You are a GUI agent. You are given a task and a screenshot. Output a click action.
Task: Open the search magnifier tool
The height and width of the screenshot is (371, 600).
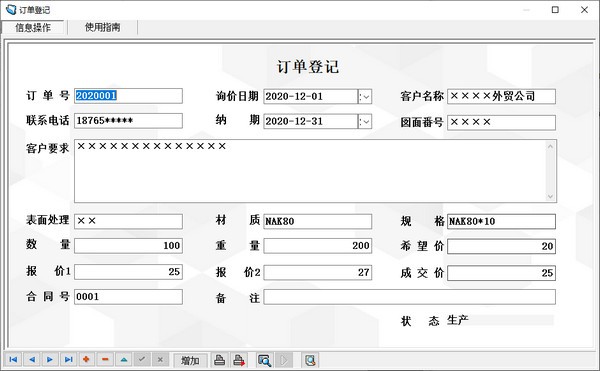[x=264, y=360]
